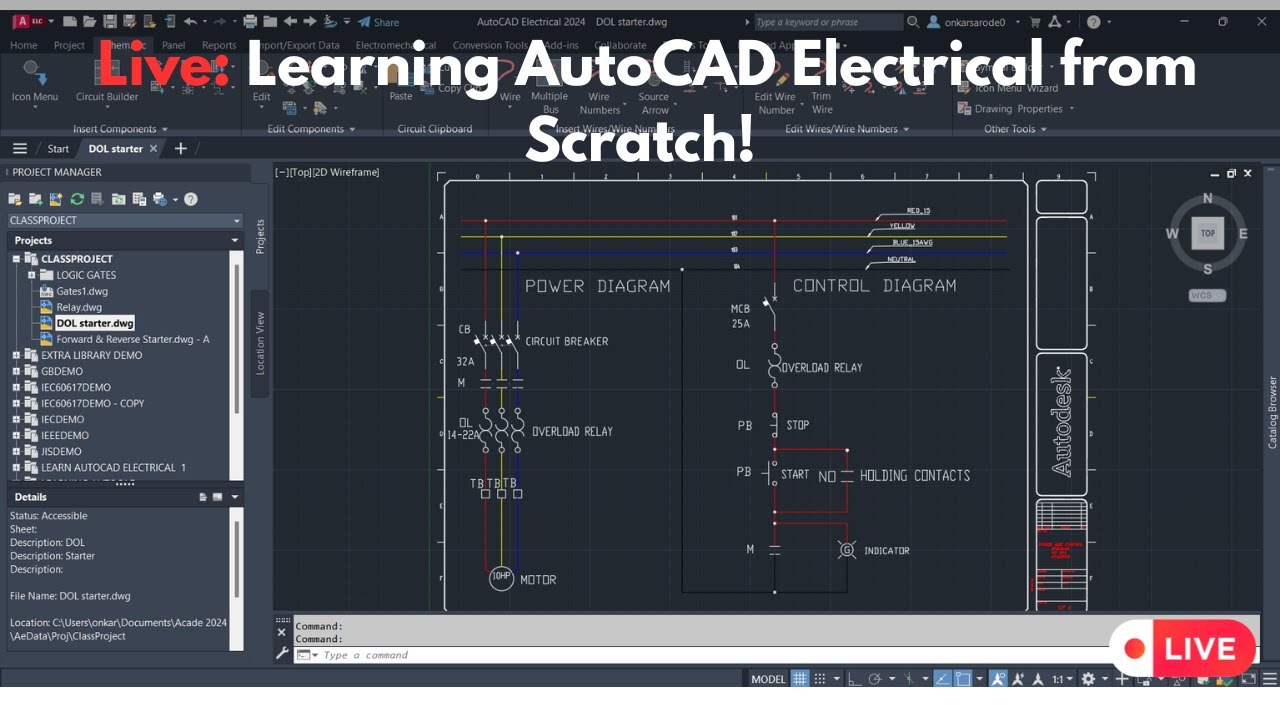Switch to the Panel ribbon tab
Viewport: 1280px width, 720px height.
tap(173, 45)
